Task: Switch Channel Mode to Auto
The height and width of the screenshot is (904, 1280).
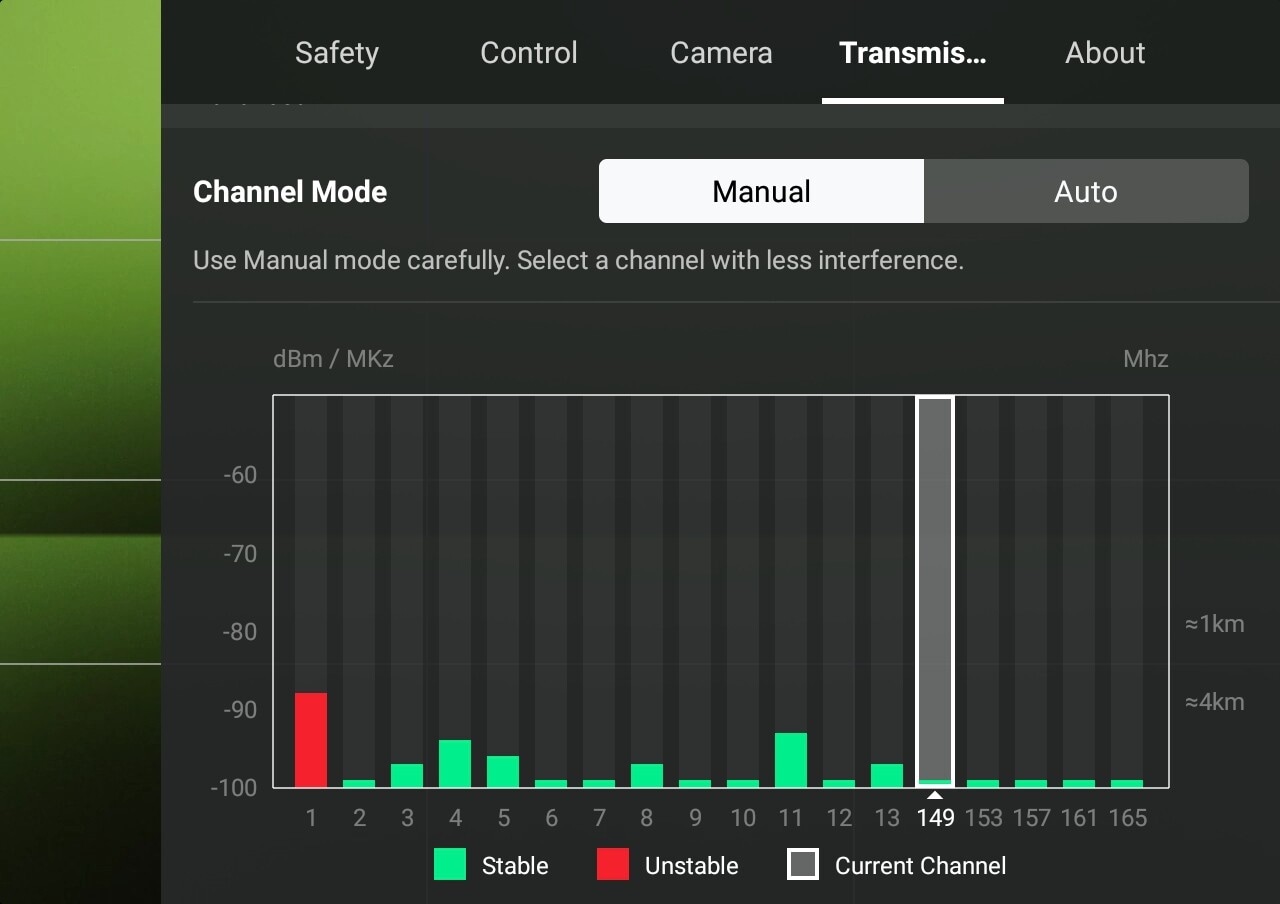Action: coord(1086,191)
